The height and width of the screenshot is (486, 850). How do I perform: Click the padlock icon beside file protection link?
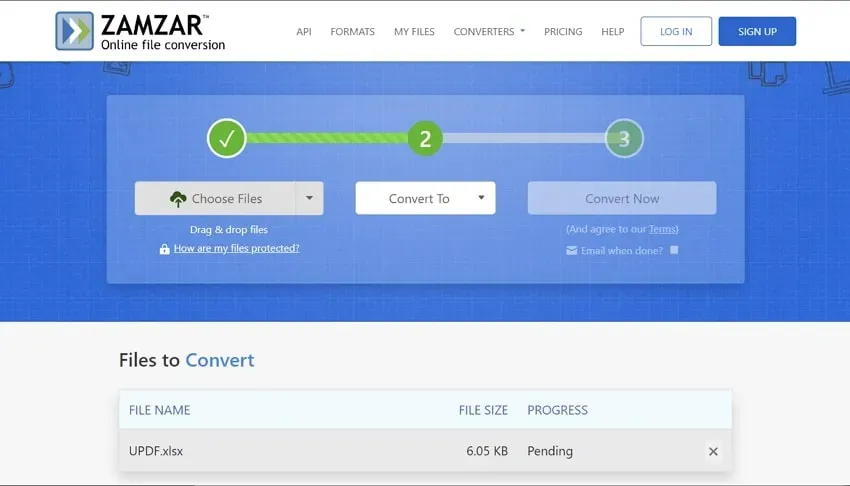click(165, 249)
